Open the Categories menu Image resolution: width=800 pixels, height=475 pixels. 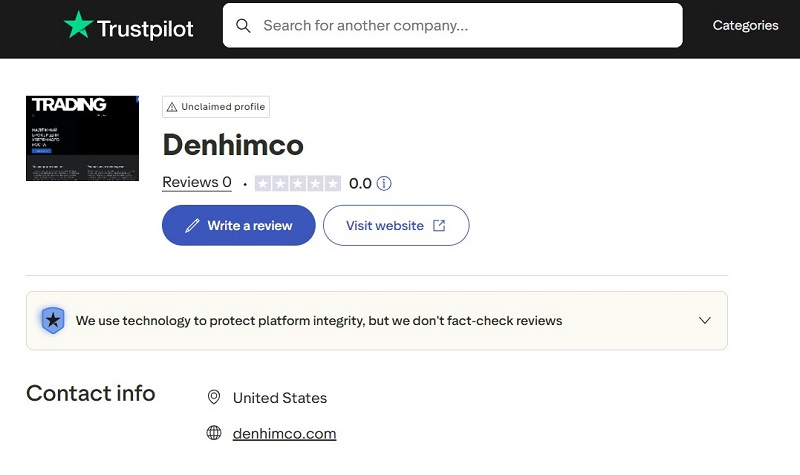tap(745, 26)
